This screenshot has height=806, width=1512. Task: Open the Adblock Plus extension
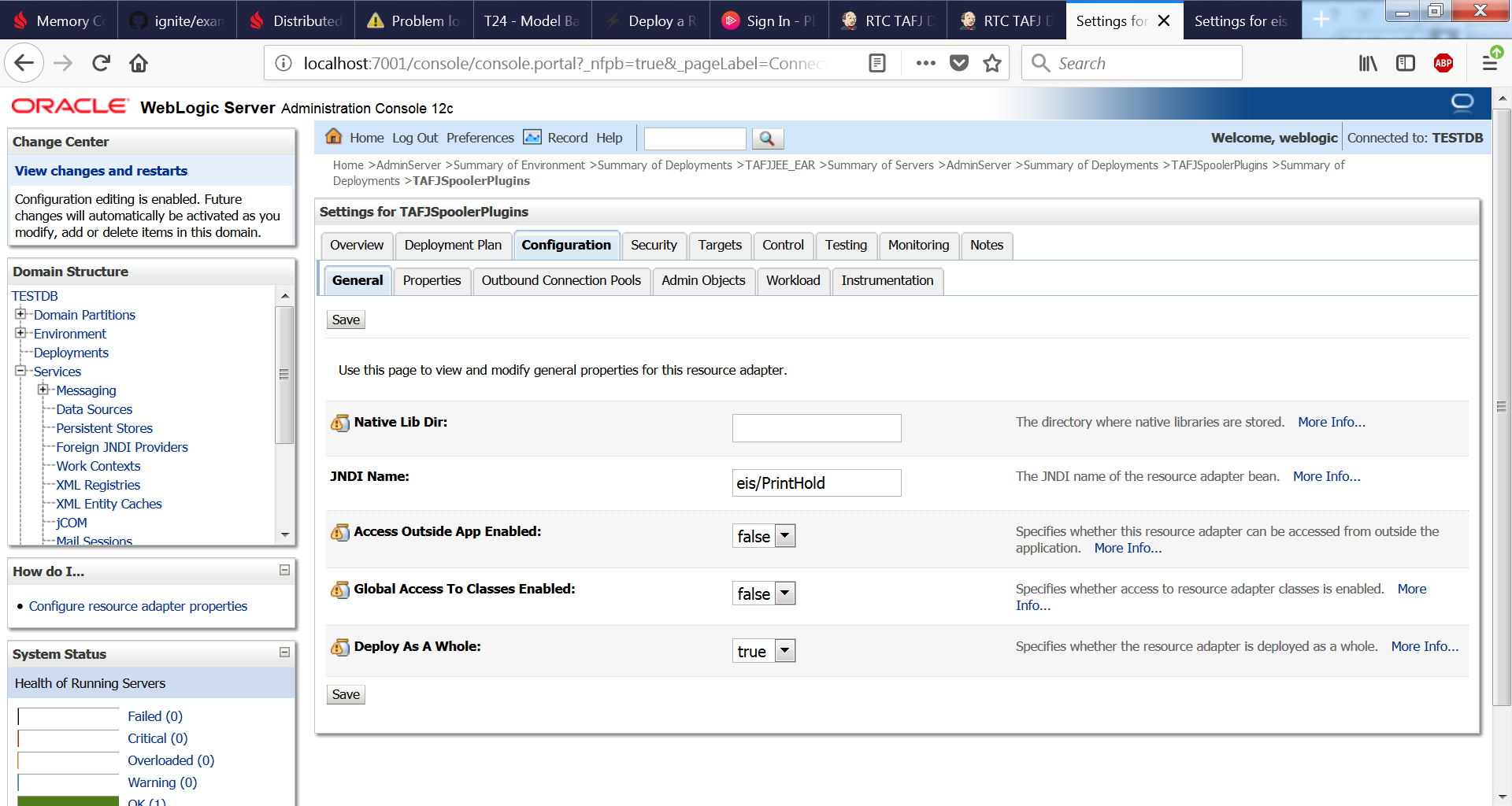[1443, 63]
